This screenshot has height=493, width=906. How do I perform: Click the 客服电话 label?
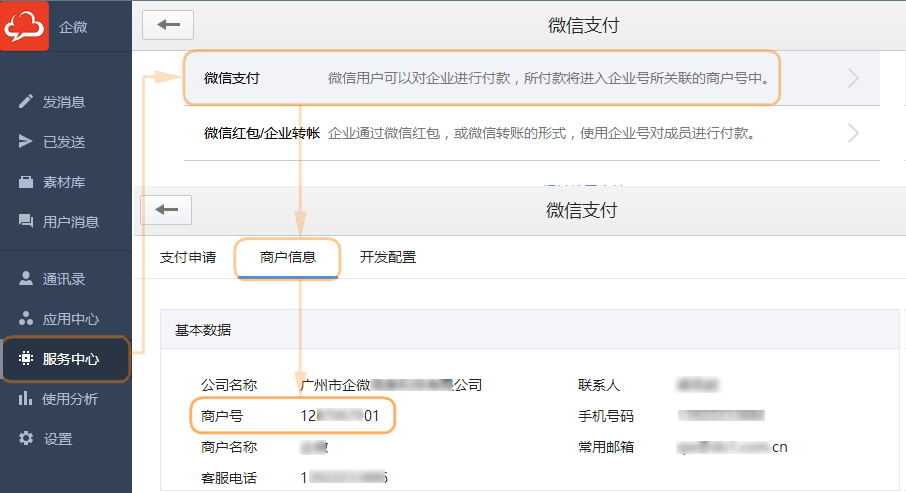(229, 478)
